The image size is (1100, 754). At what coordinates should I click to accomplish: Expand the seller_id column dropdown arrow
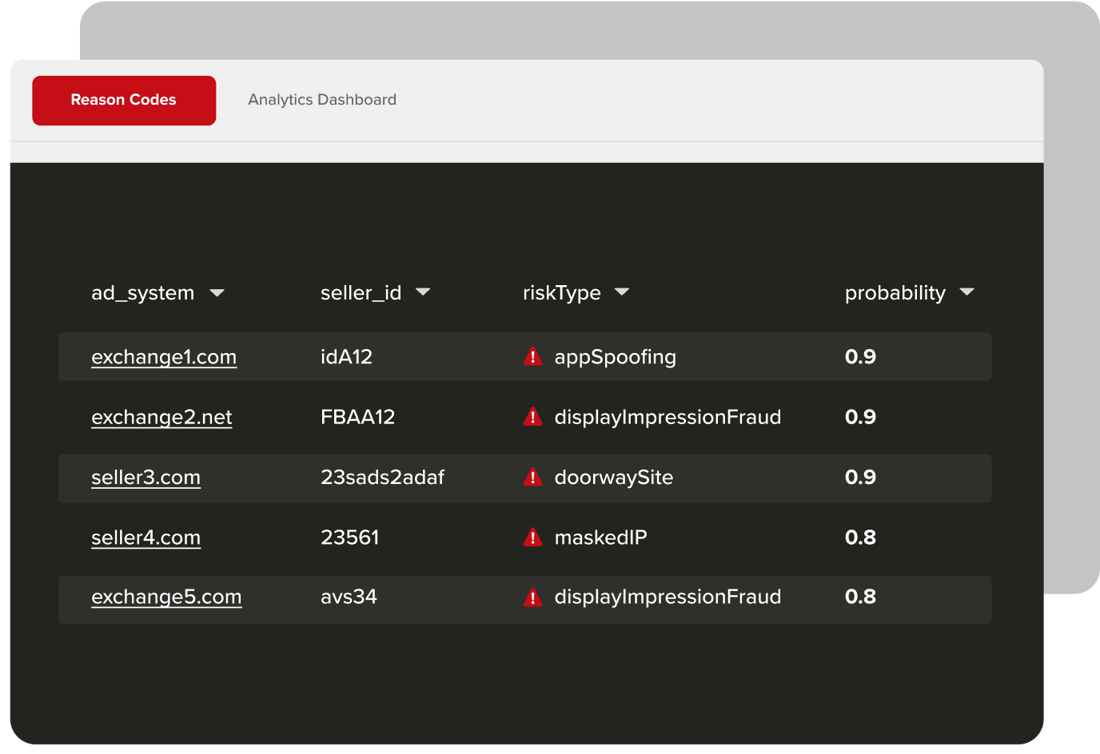click(423, 293)
